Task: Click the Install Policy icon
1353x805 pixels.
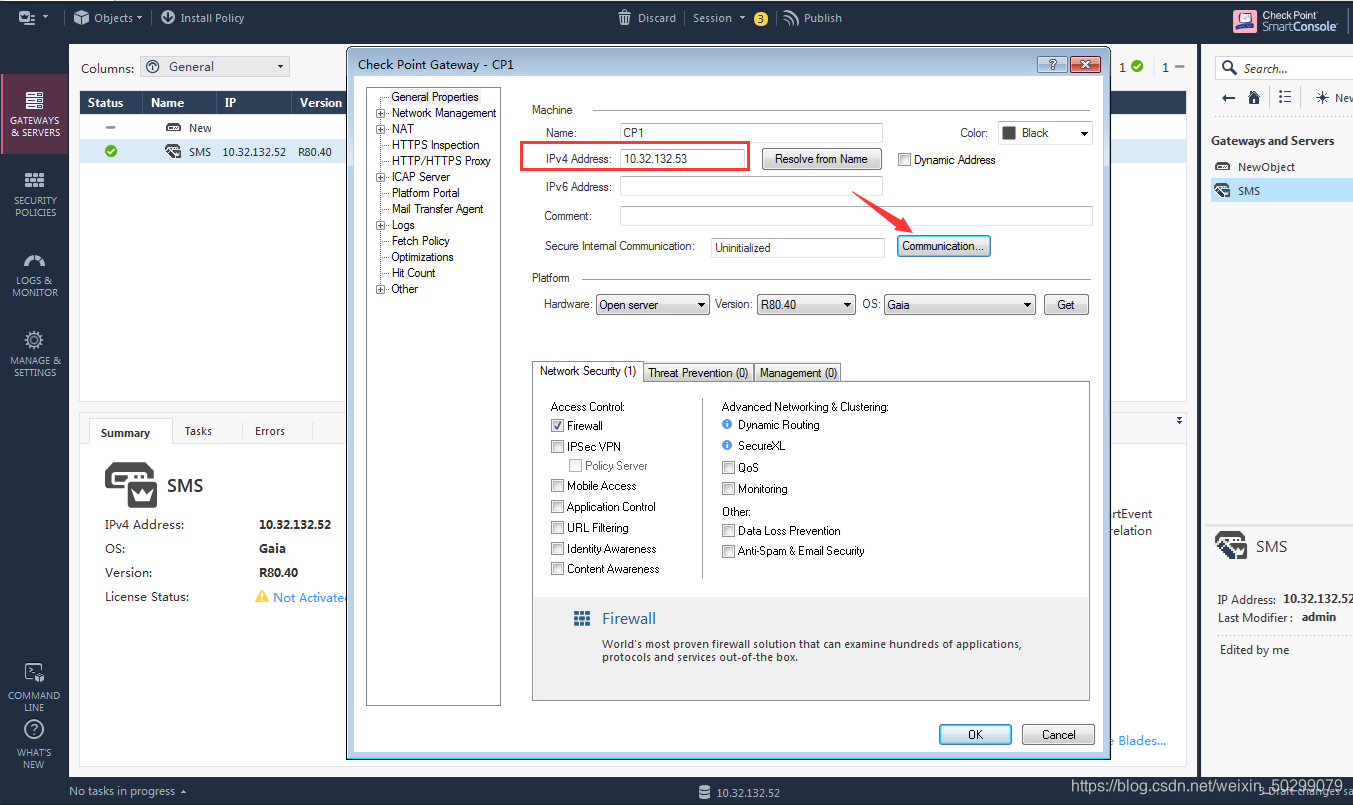Action: coord(167,18)
